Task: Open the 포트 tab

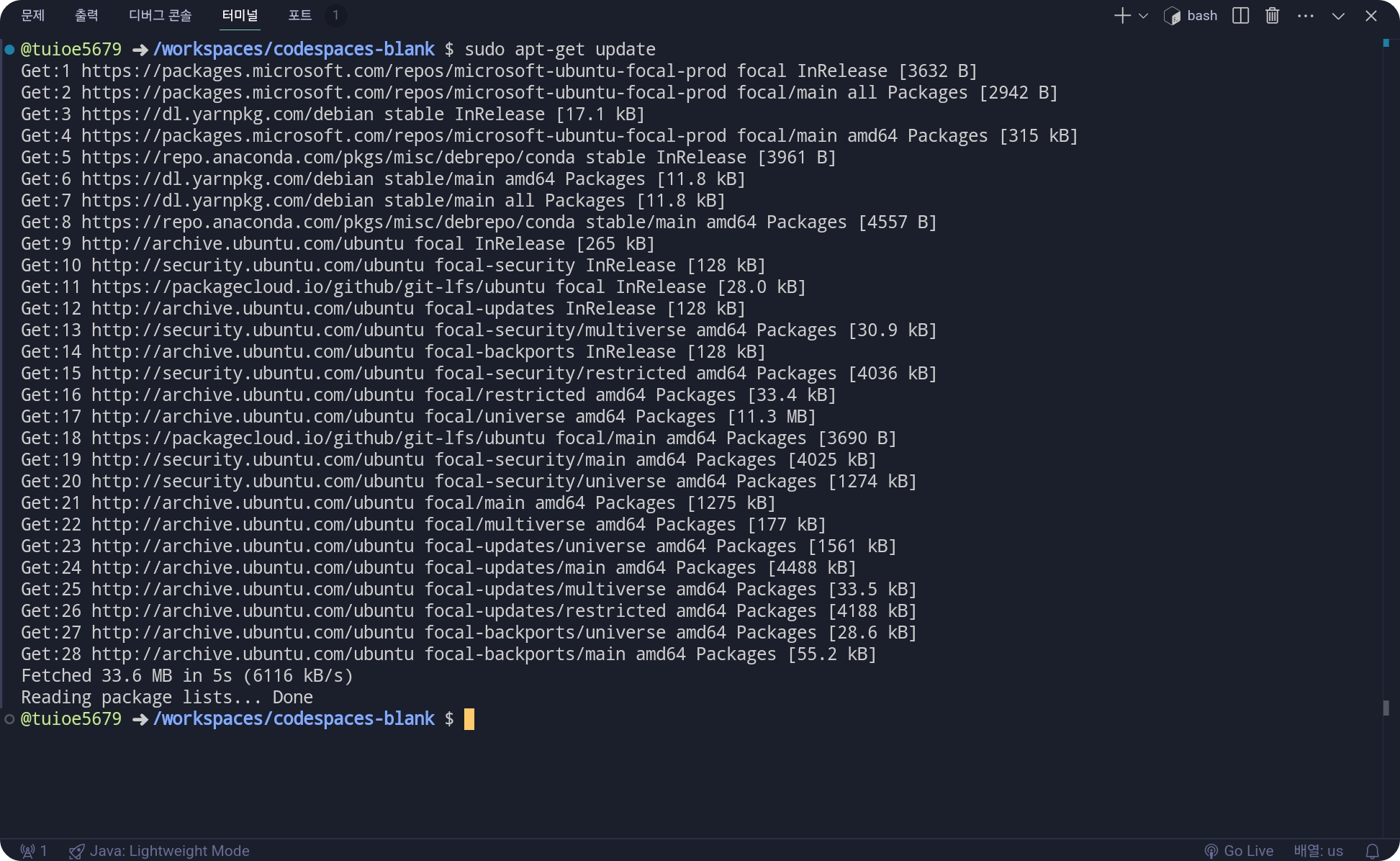Action: point(300,15)
